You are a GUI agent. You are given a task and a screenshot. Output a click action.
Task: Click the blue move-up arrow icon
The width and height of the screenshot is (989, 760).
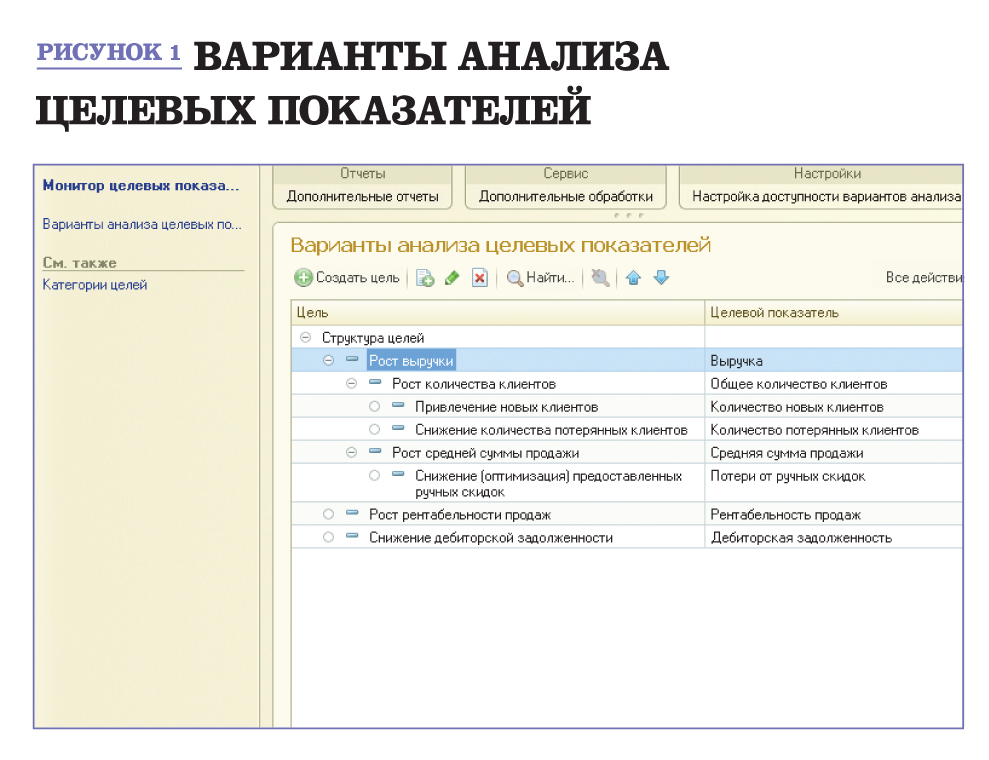coord(633,278)
